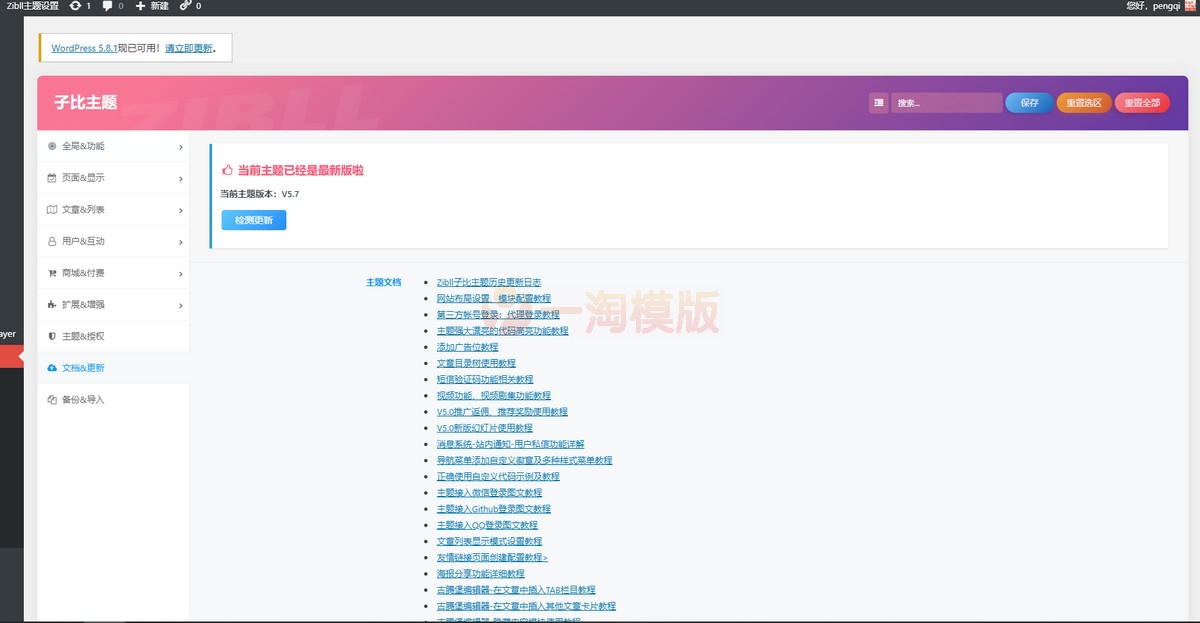Select the 商城&付费 shop settings icon
Image resolution: width=1200 pixels, height=623 pixels.
point(51,273)
